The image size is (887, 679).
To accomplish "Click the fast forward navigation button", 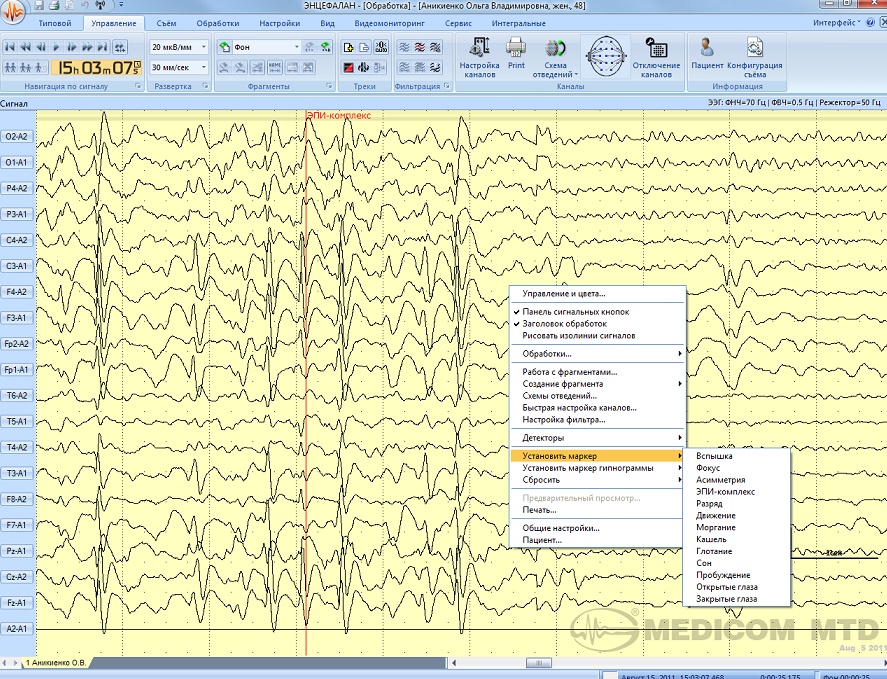I will coord(87,47).
